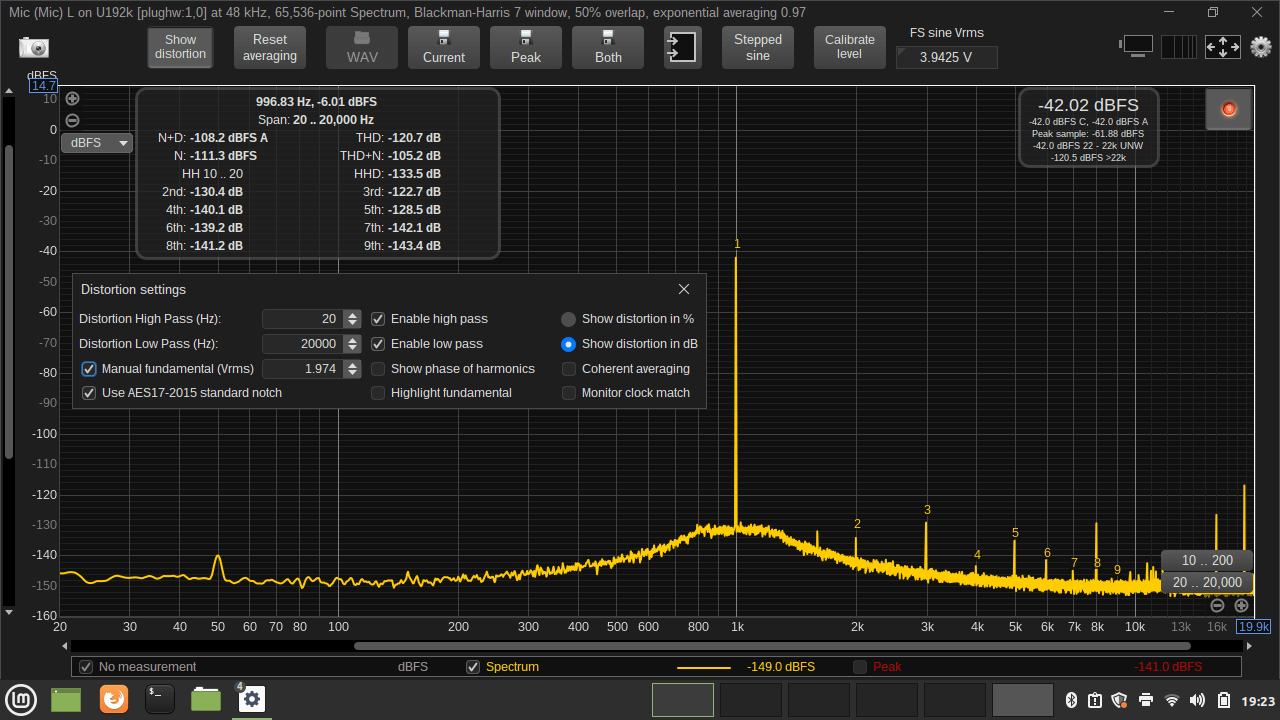The width and height of the screenshot is (1280, 720).
Task: Close the Distortion settings panel
Action: tap(684, 289)
